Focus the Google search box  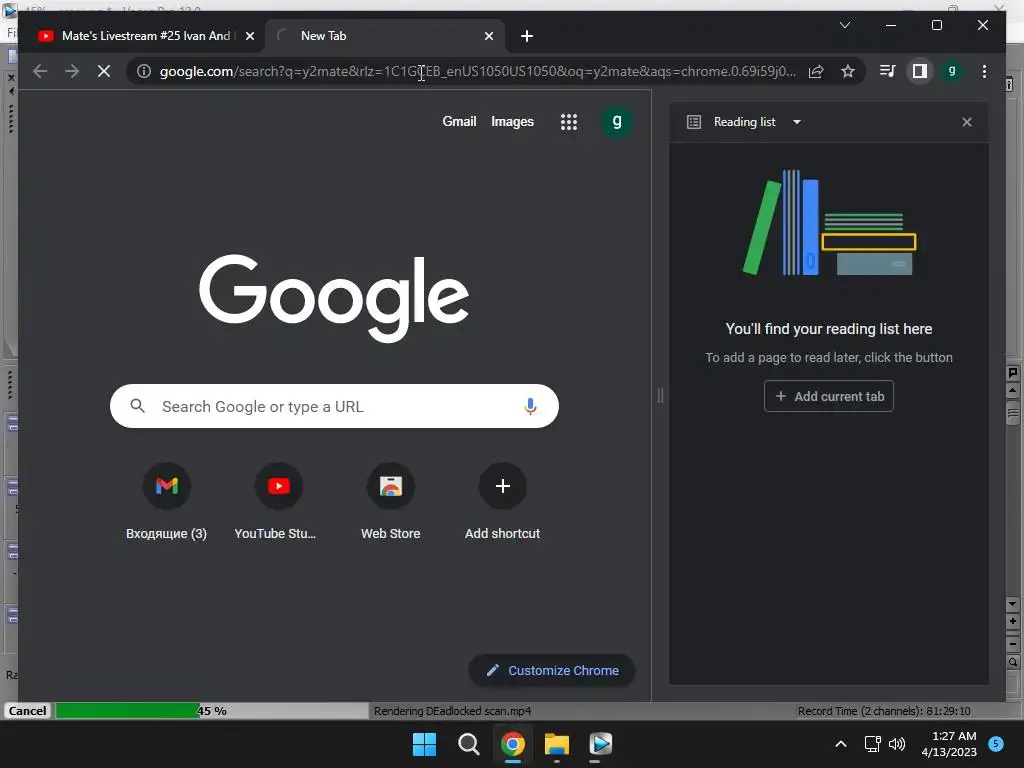pos(334,406)
